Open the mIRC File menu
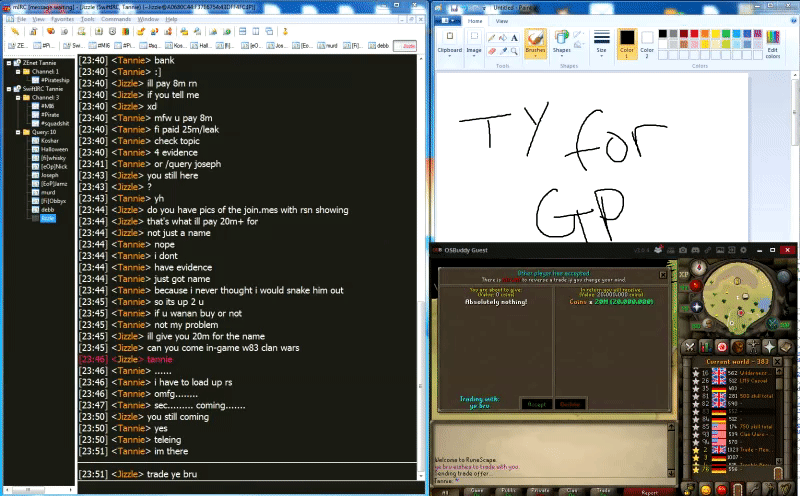This screenshot has width=800, height=496. tap(21, 19)
